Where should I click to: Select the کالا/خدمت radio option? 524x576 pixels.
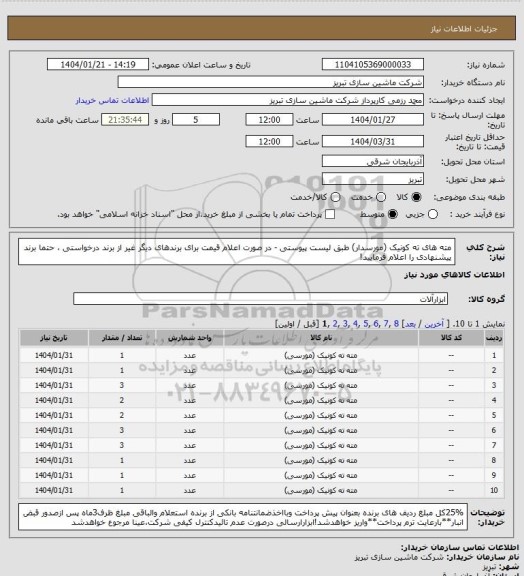pos(335,197)
